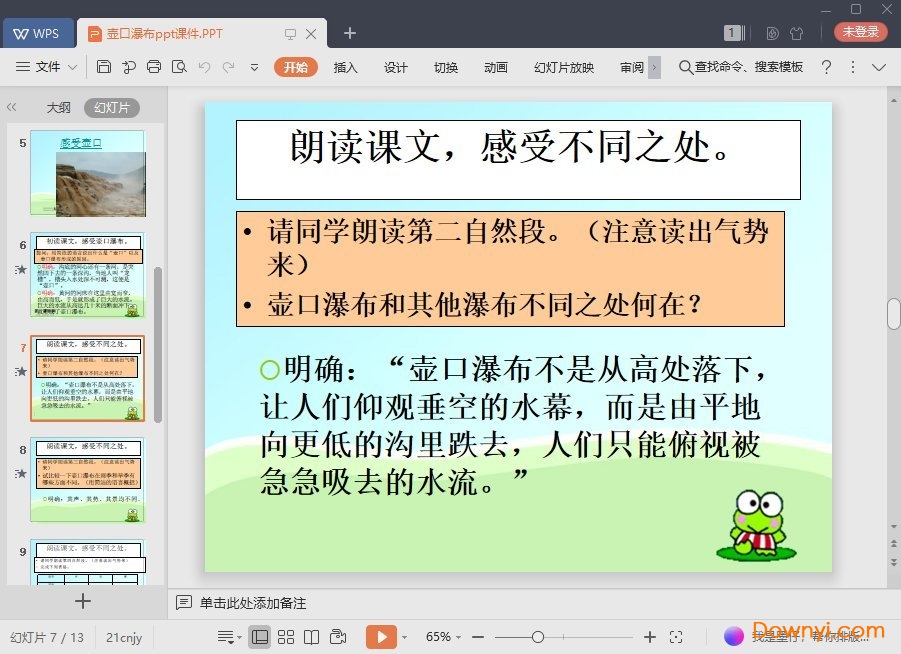This screenshot has width=901, height=654.
Task: Open the slideshow play options dropdown arrow
Action: coord(405,637)
